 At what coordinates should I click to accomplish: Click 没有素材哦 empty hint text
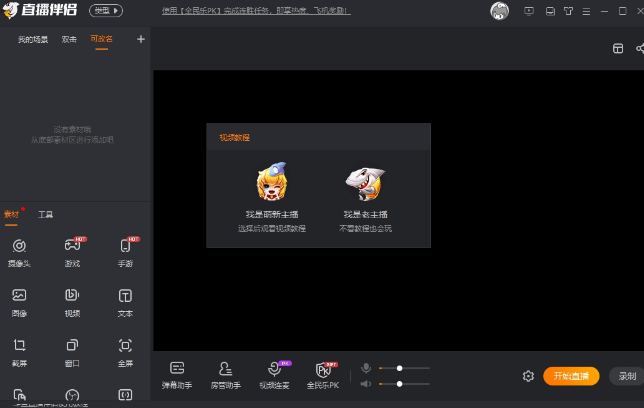tap(72, 129)
